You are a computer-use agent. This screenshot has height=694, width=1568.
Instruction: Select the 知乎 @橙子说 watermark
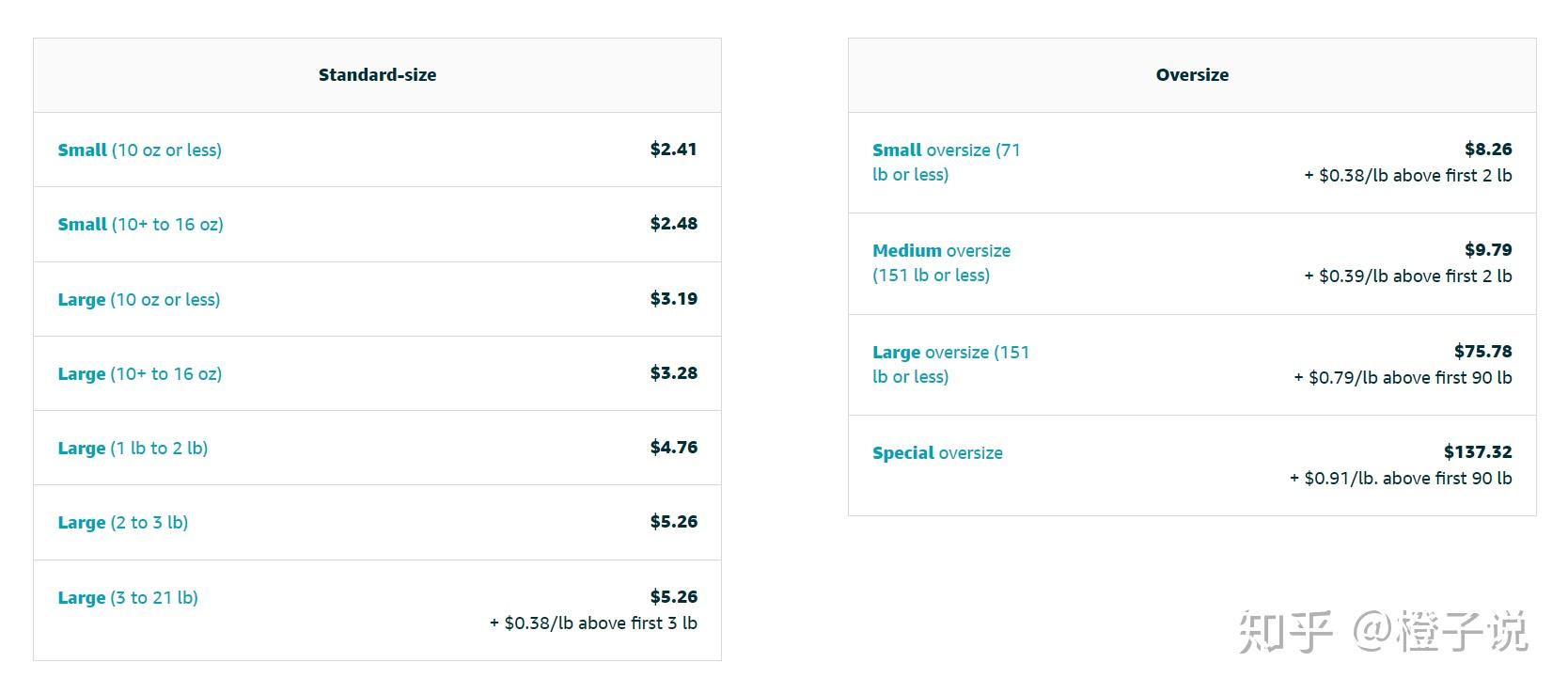coord(1383,631)
